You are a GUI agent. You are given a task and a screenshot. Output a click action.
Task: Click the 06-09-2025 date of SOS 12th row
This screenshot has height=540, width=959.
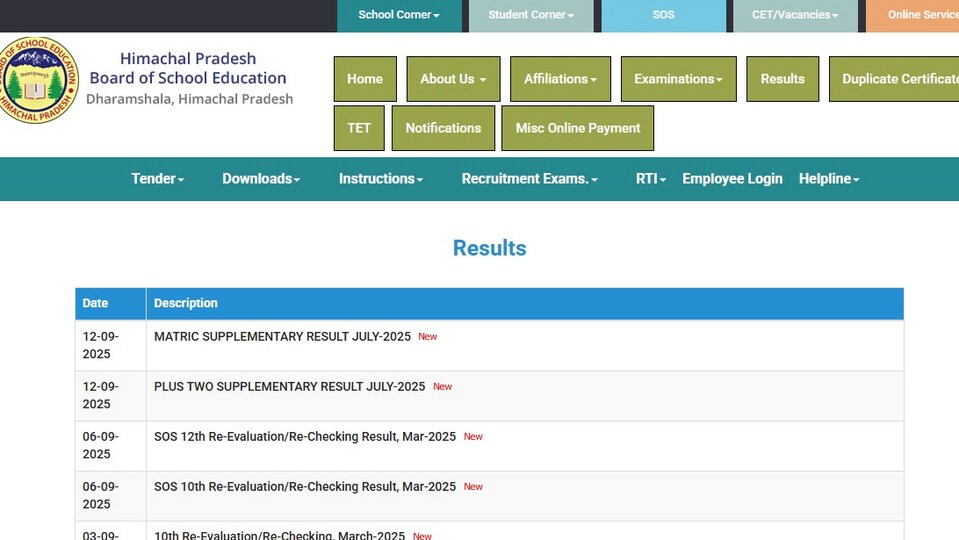101,445
